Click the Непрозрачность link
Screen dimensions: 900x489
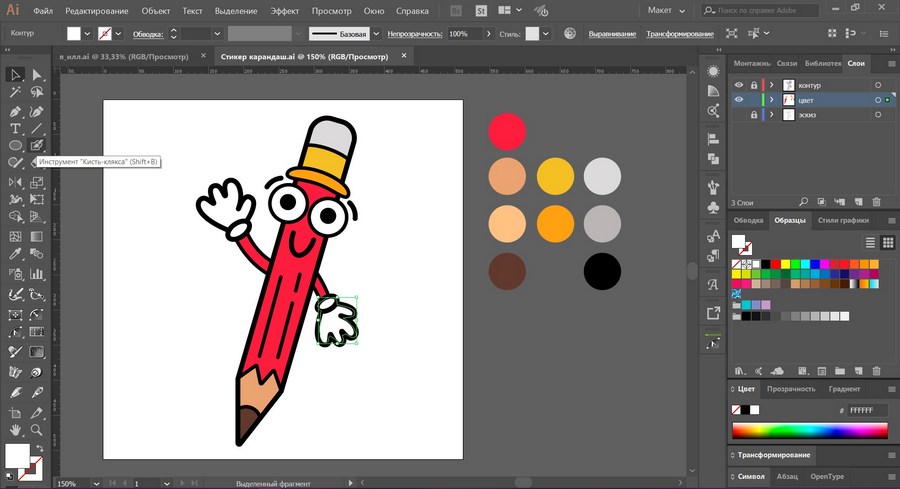[x=414, y=34]
